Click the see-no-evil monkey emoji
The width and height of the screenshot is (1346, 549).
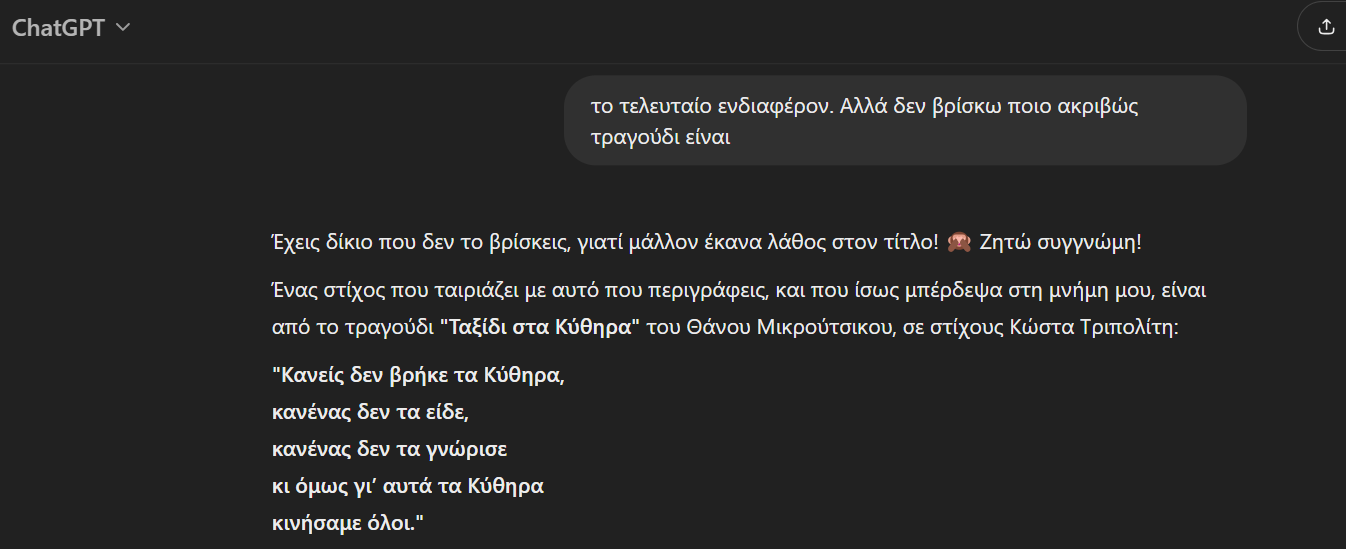coord(957,243)
